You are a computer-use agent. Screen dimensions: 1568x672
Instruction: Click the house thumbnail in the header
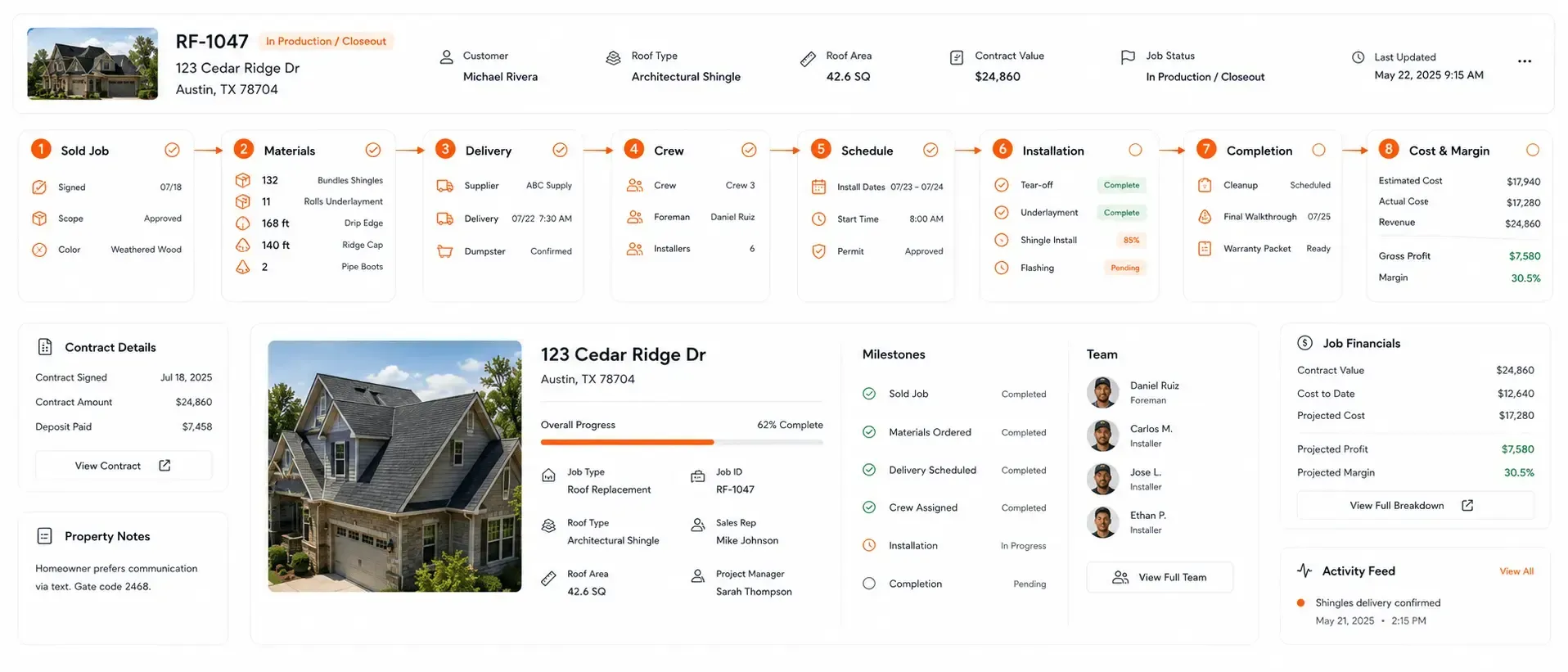tap(92, 64)
